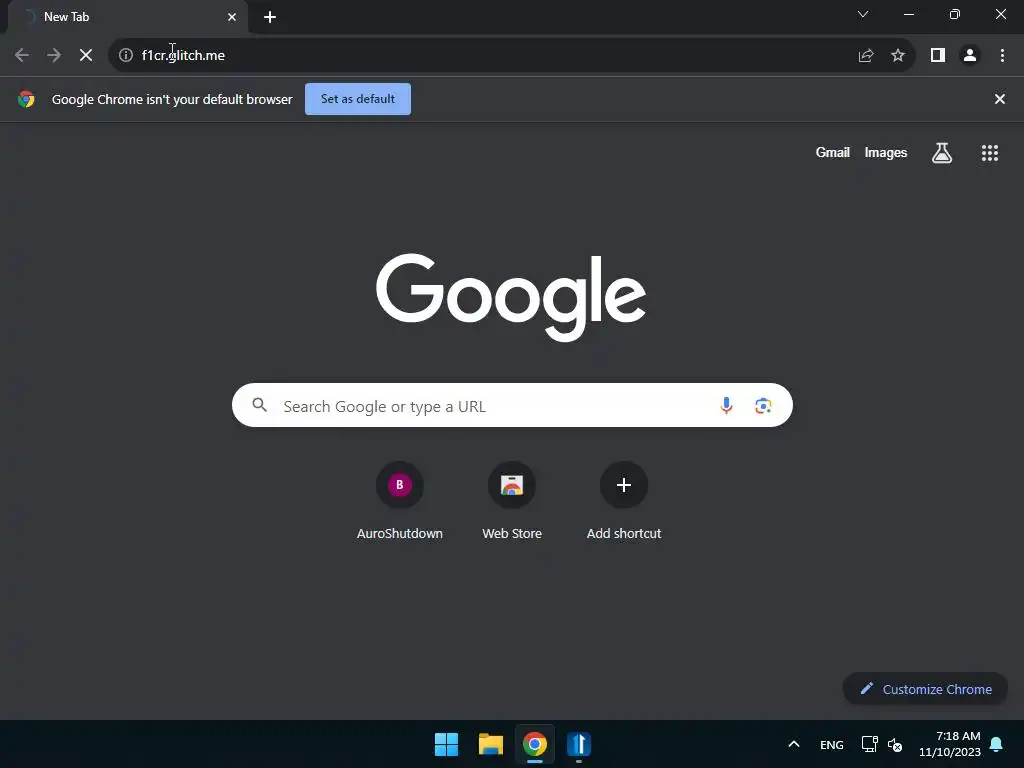Click the address bar URL
Screen dimensions: 1024x768
(184, 56)
